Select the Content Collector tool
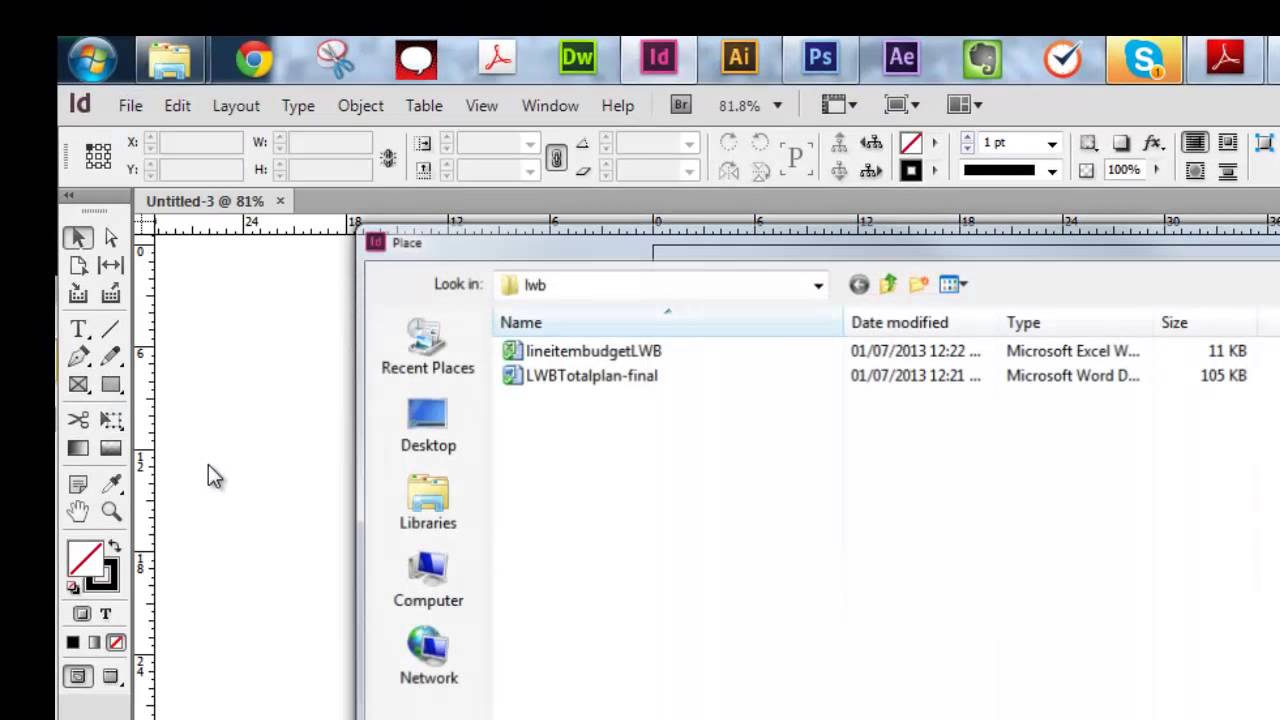1280x720 pixels. click(78, 294)
